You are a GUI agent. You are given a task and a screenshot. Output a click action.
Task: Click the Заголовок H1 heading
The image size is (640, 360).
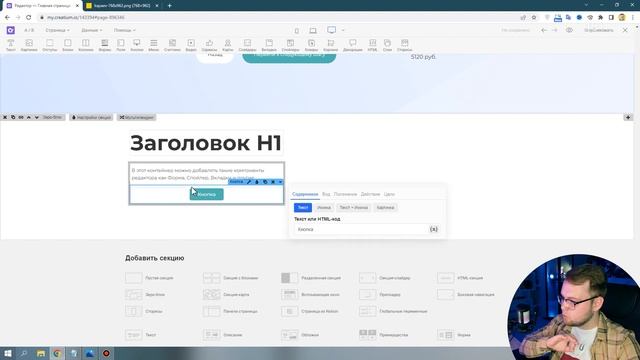(x=206, y=143)
